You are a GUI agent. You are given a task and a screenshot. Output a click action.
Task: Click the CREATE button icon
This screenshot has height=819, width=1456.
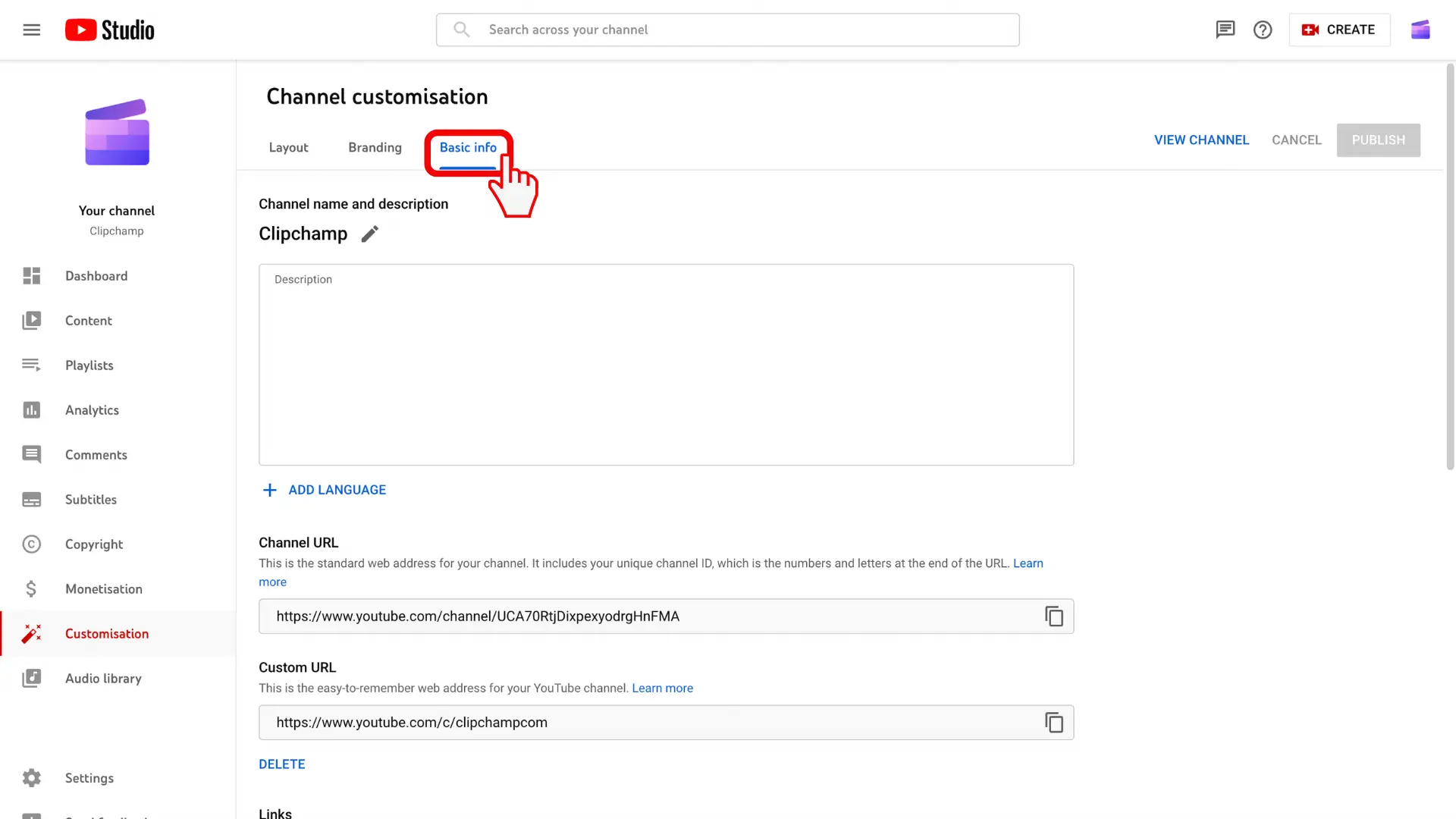1310,29
